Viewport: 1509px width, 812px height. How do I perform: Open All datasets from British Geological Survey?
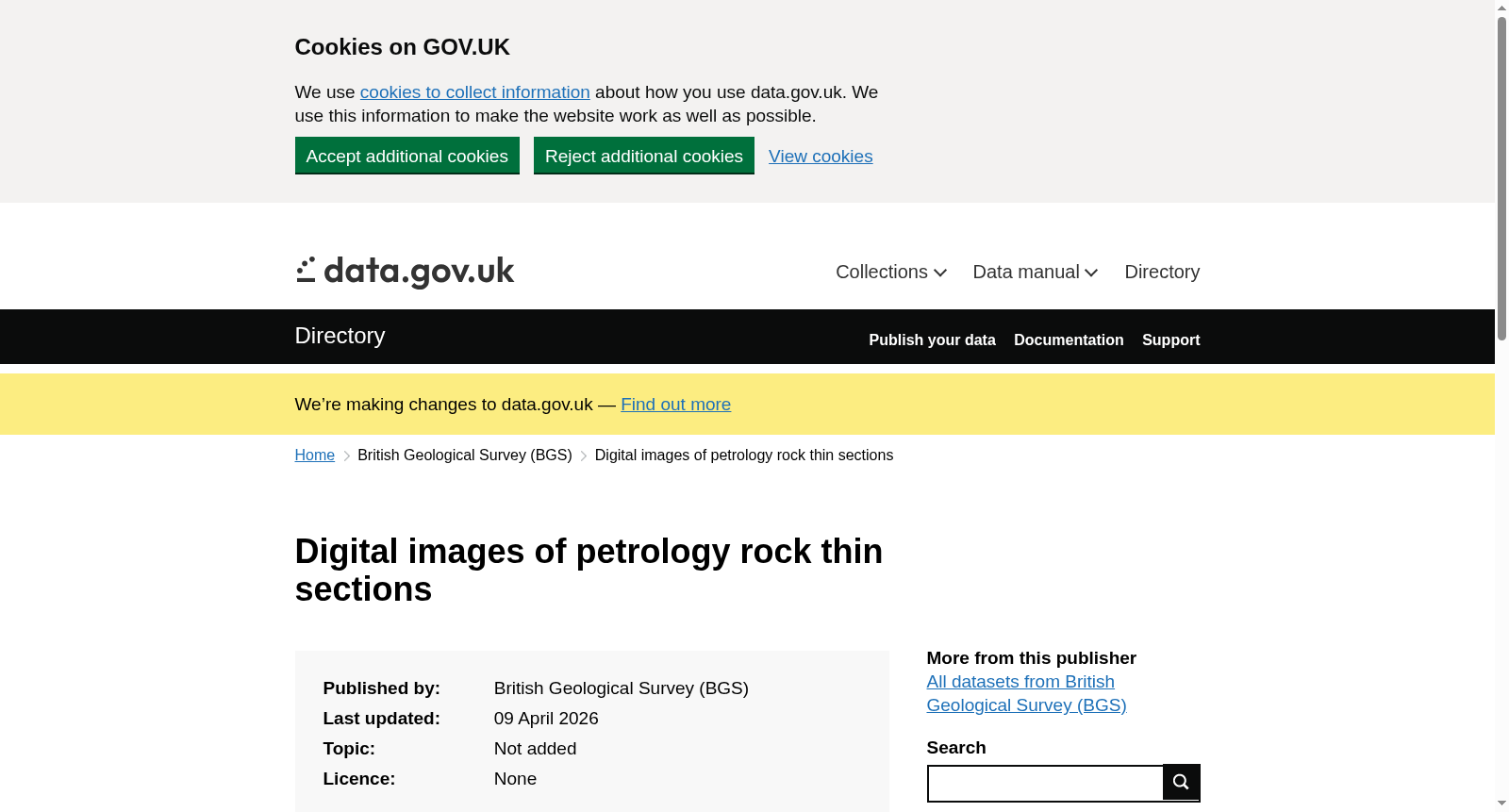click(1026, 693)
